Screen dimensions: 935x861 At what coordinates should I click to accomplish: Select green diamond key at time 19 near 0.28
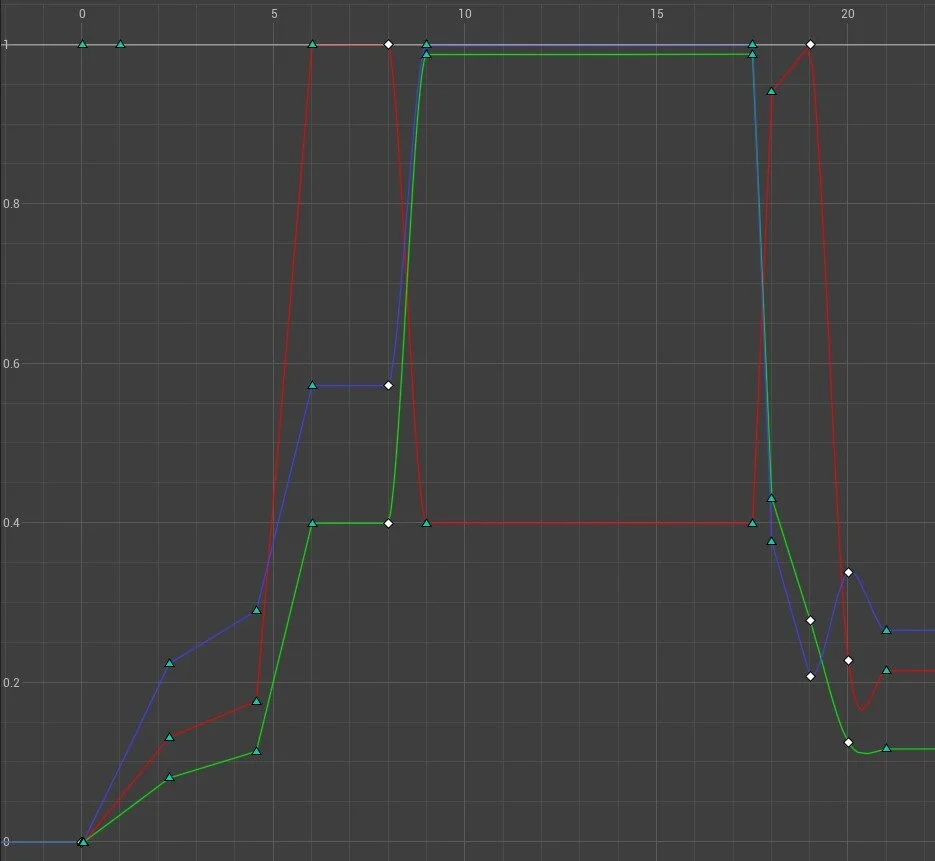[810, 621]
